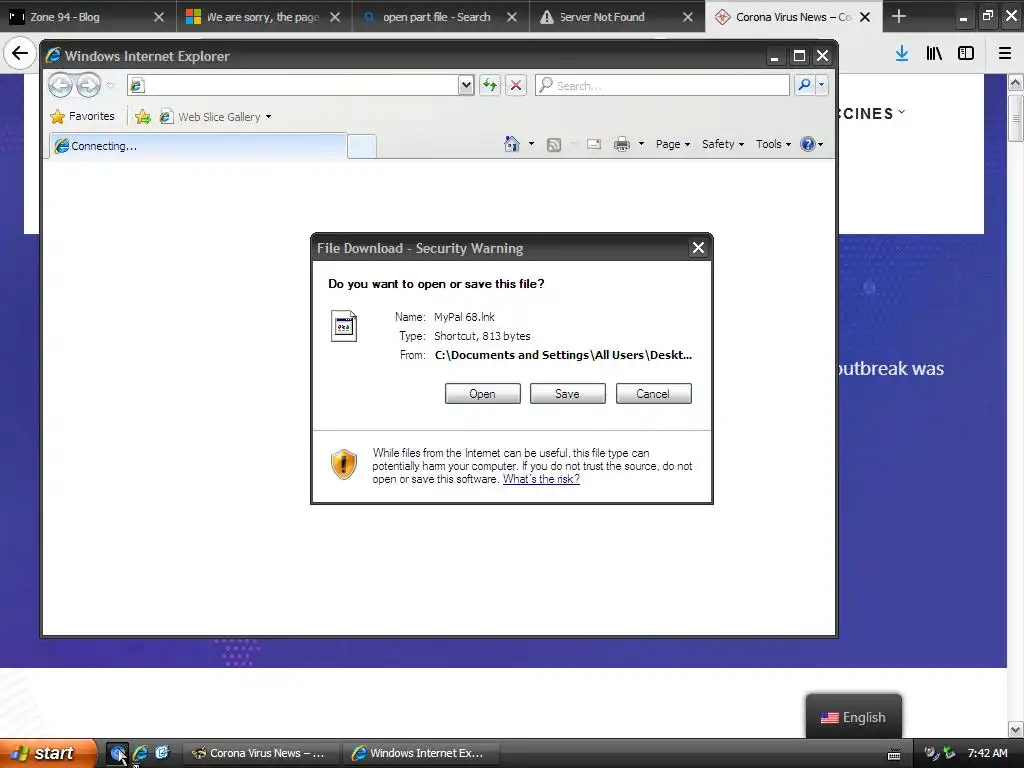The width and height of the screenshot is (1024, 768).
Task: Click the MyPal 68.lnk file icon
Action: pos(344,326)
